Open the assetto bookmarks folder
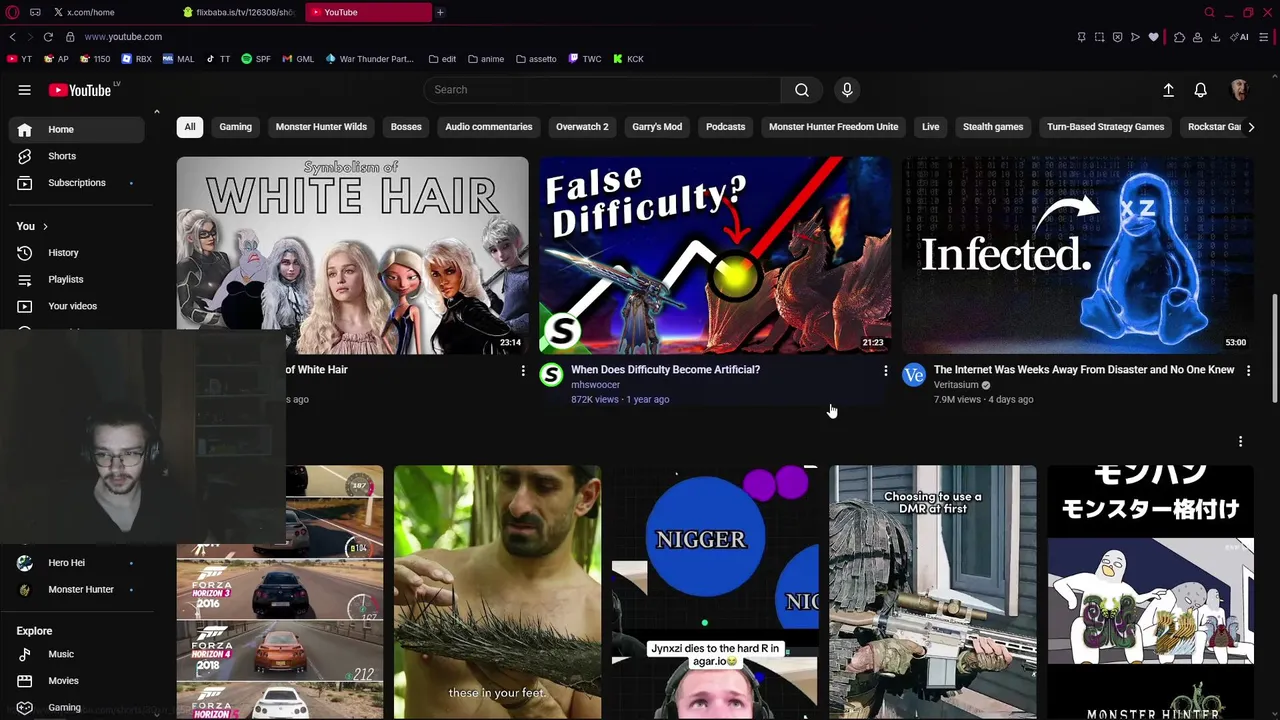The width and height of the screenshot is (1280, 720). click(x=536, y=59)
